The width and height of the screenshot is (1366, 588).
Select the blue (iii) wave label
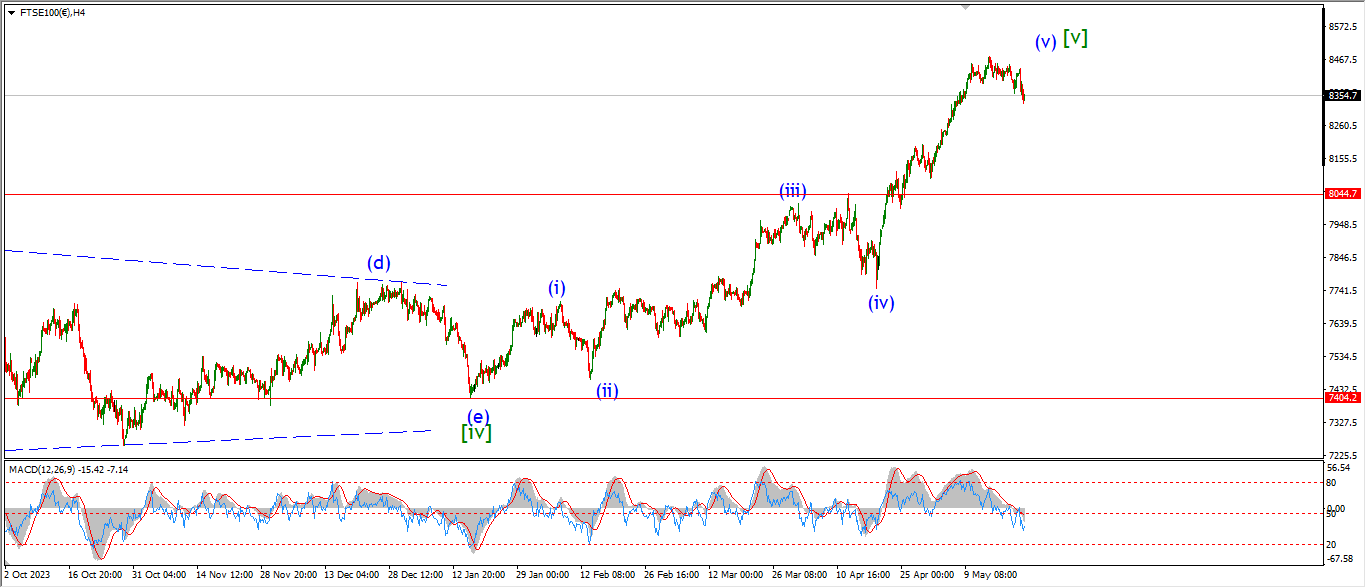coord(793,191)
